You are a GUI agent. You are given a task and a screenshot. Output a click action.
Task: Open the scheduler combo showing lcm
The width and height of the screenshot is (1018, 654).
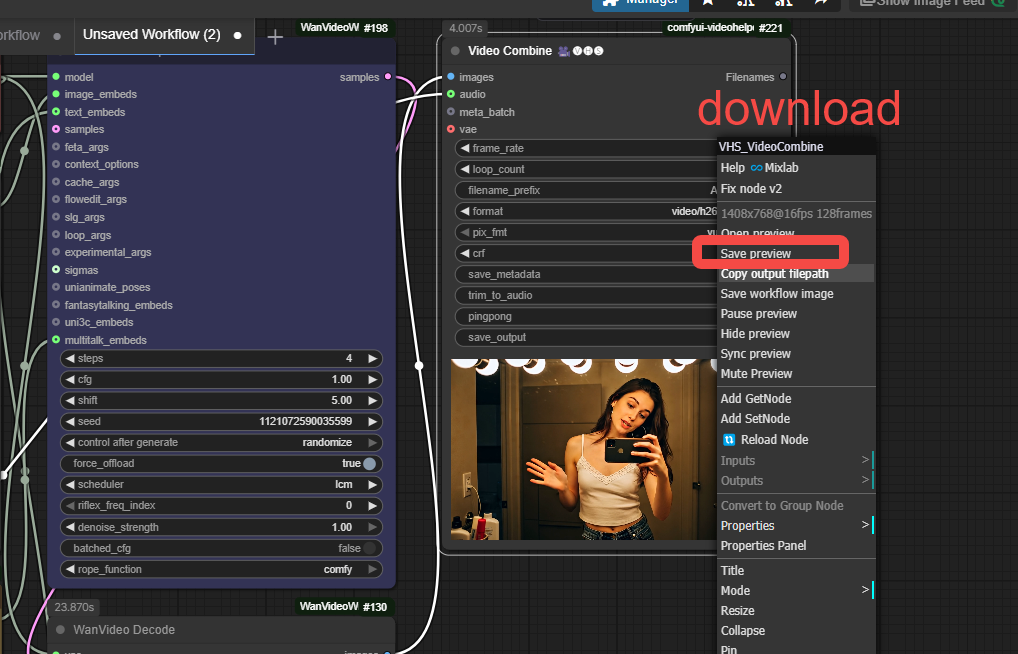click(x=221, y=484)
